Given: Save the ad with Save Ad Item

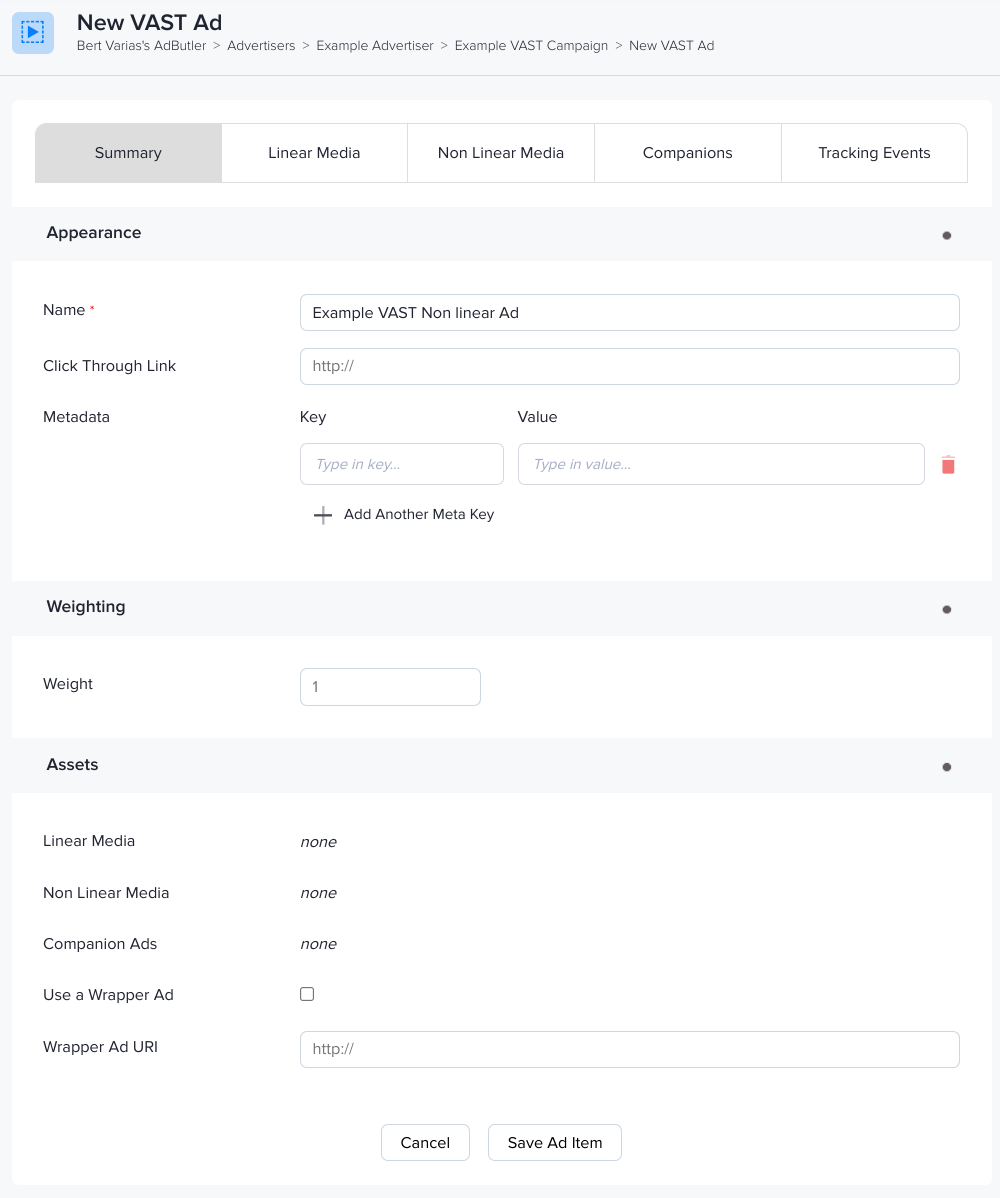Looking at the screenshot, I should point(555,1143).
